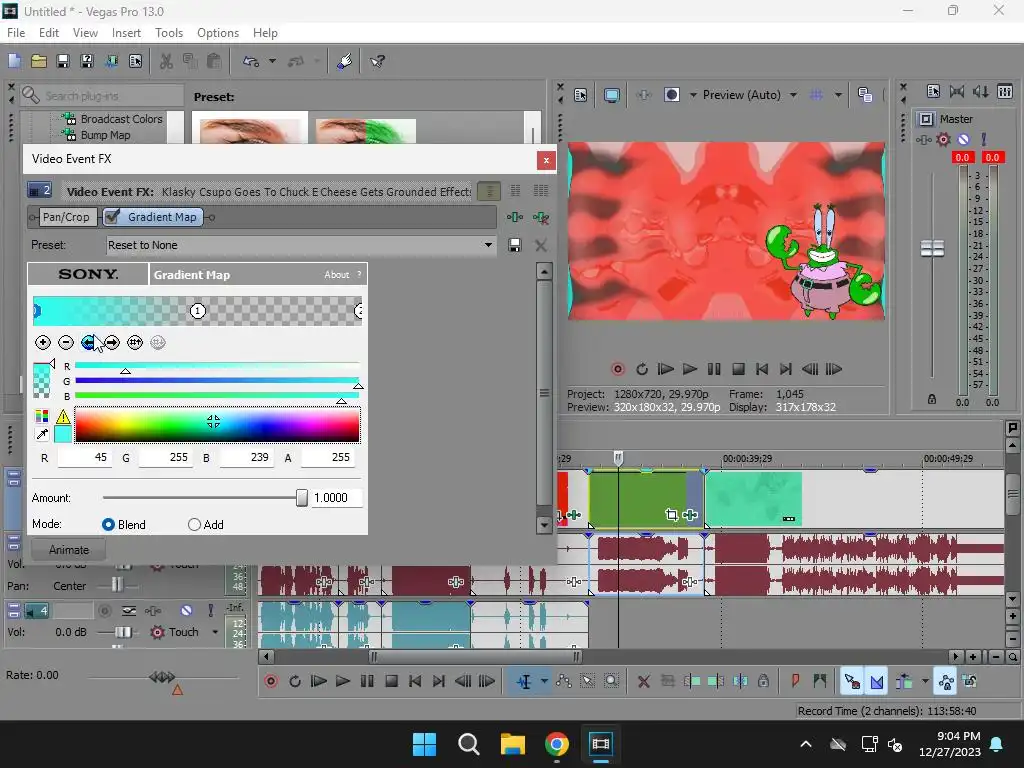This screenshot has width=1024, height=768.
Task: Mute audio track 4
Action: click(186, 611)
